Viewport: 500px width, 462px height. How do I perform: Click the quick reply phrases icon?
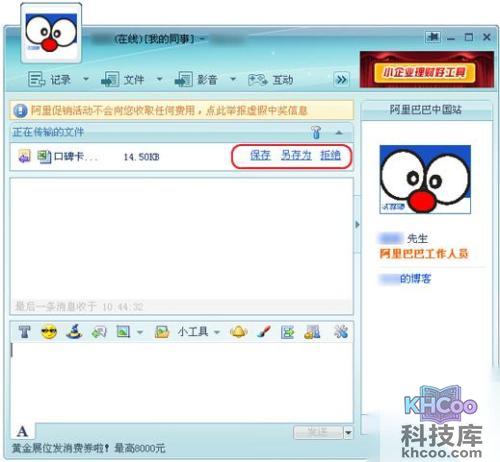pyautogui.click(x=99, y=332)
